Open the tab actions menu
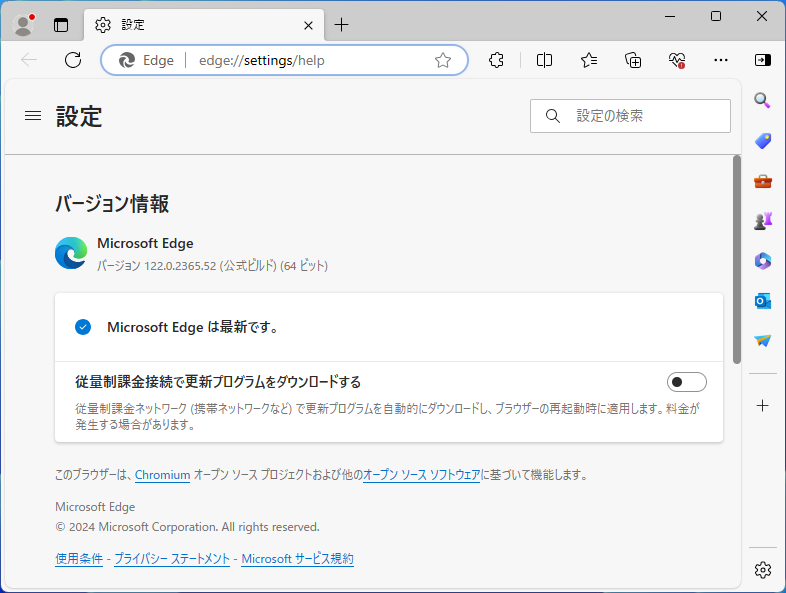786x593 pixels. 61,25
